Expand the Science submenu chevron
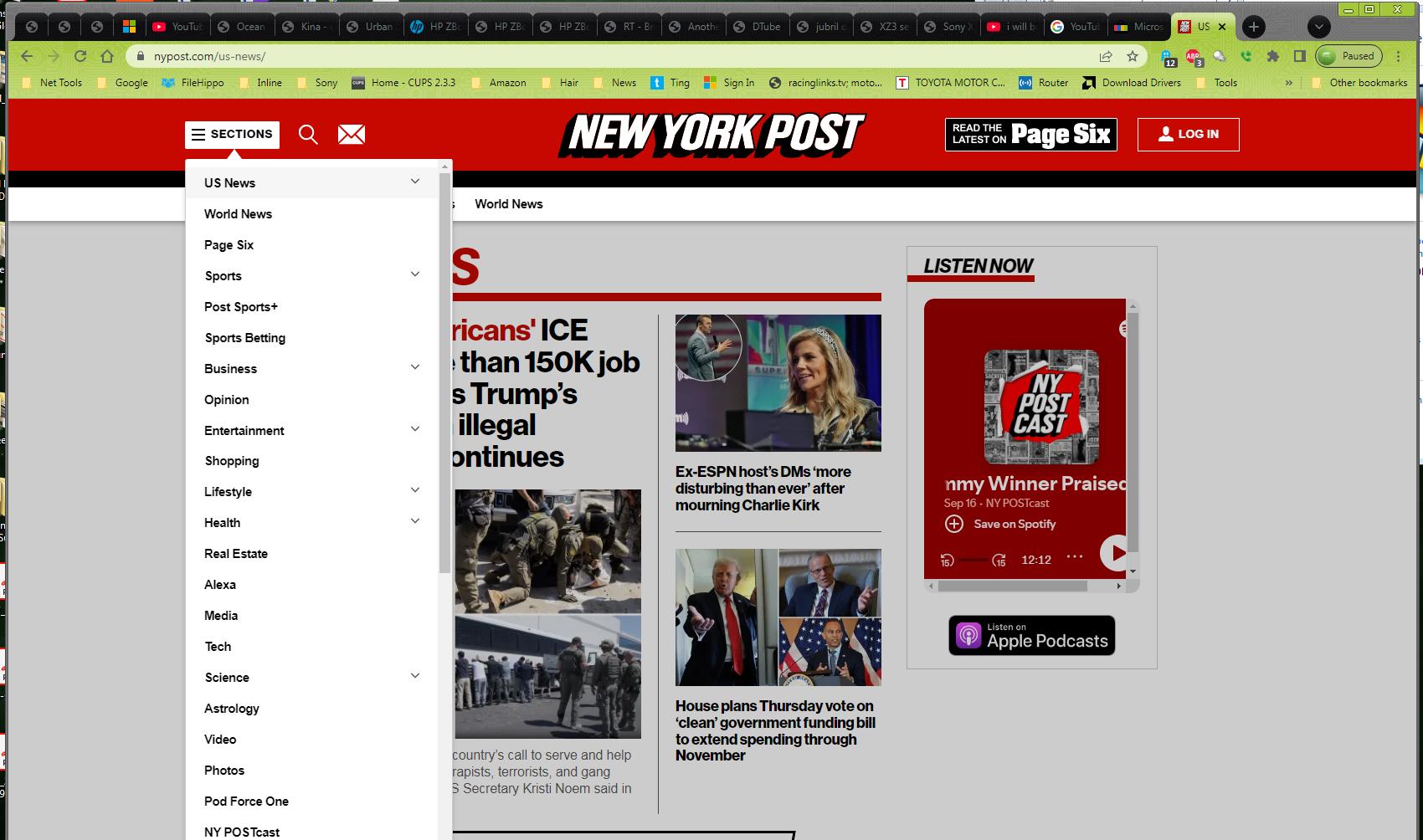Viewport: 1423px width, 840px height. pyautogui.click(x=415, y=676)
